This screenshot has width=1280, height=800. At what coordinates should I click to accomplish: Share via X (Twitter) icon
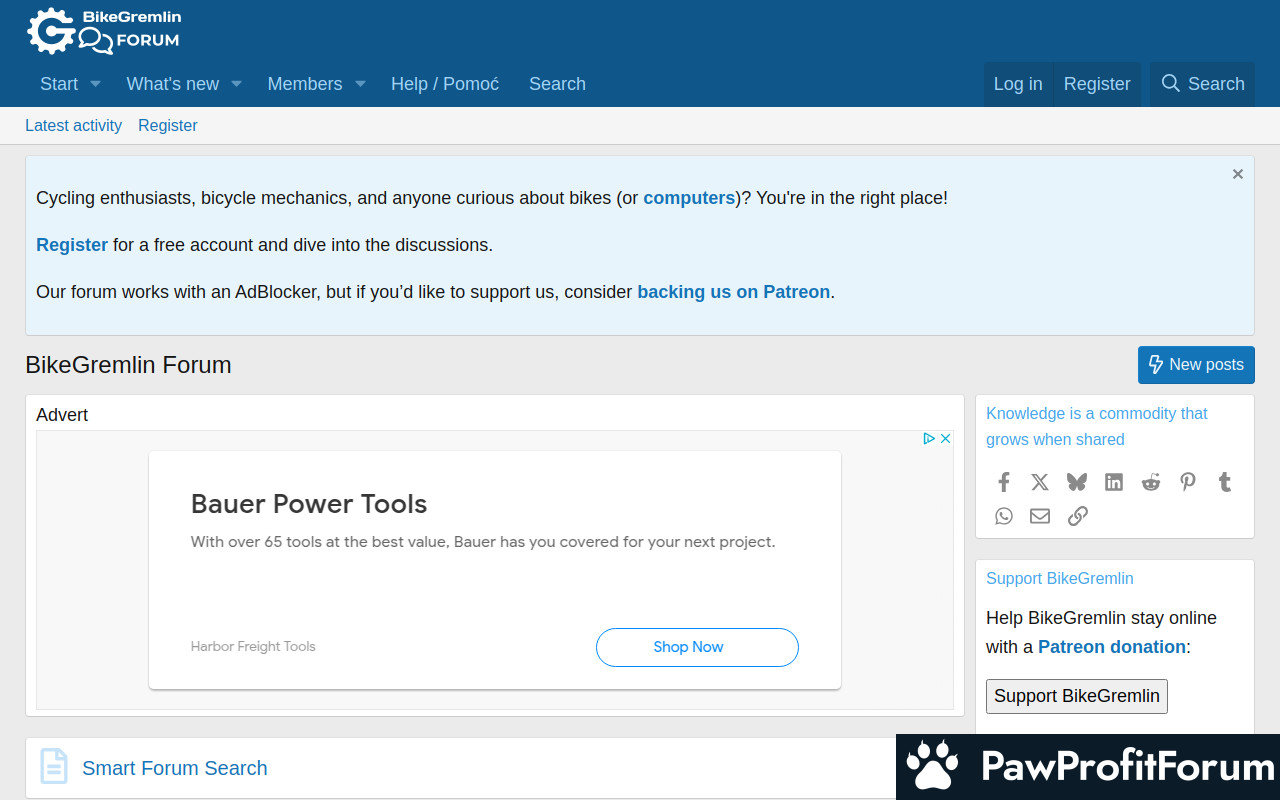coord(1040,482)
